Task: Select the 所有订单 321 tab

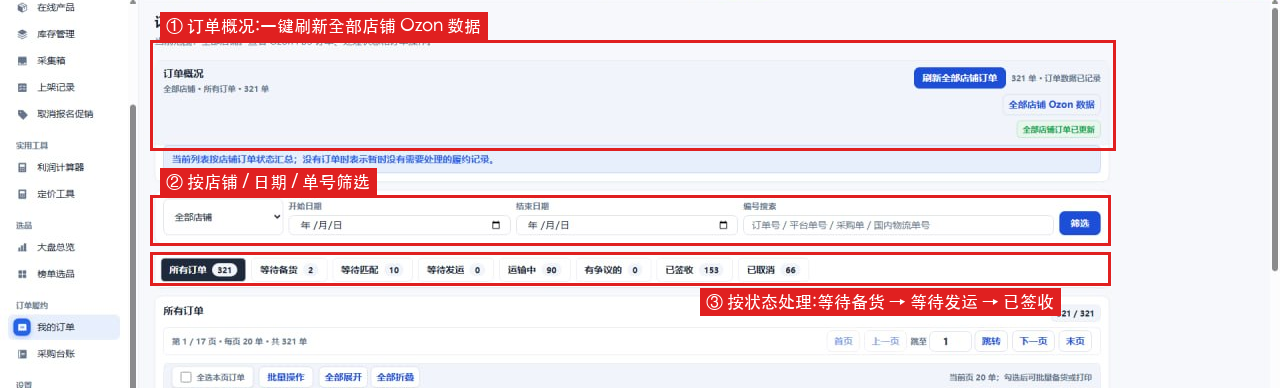Action: [x=203, y=270]
